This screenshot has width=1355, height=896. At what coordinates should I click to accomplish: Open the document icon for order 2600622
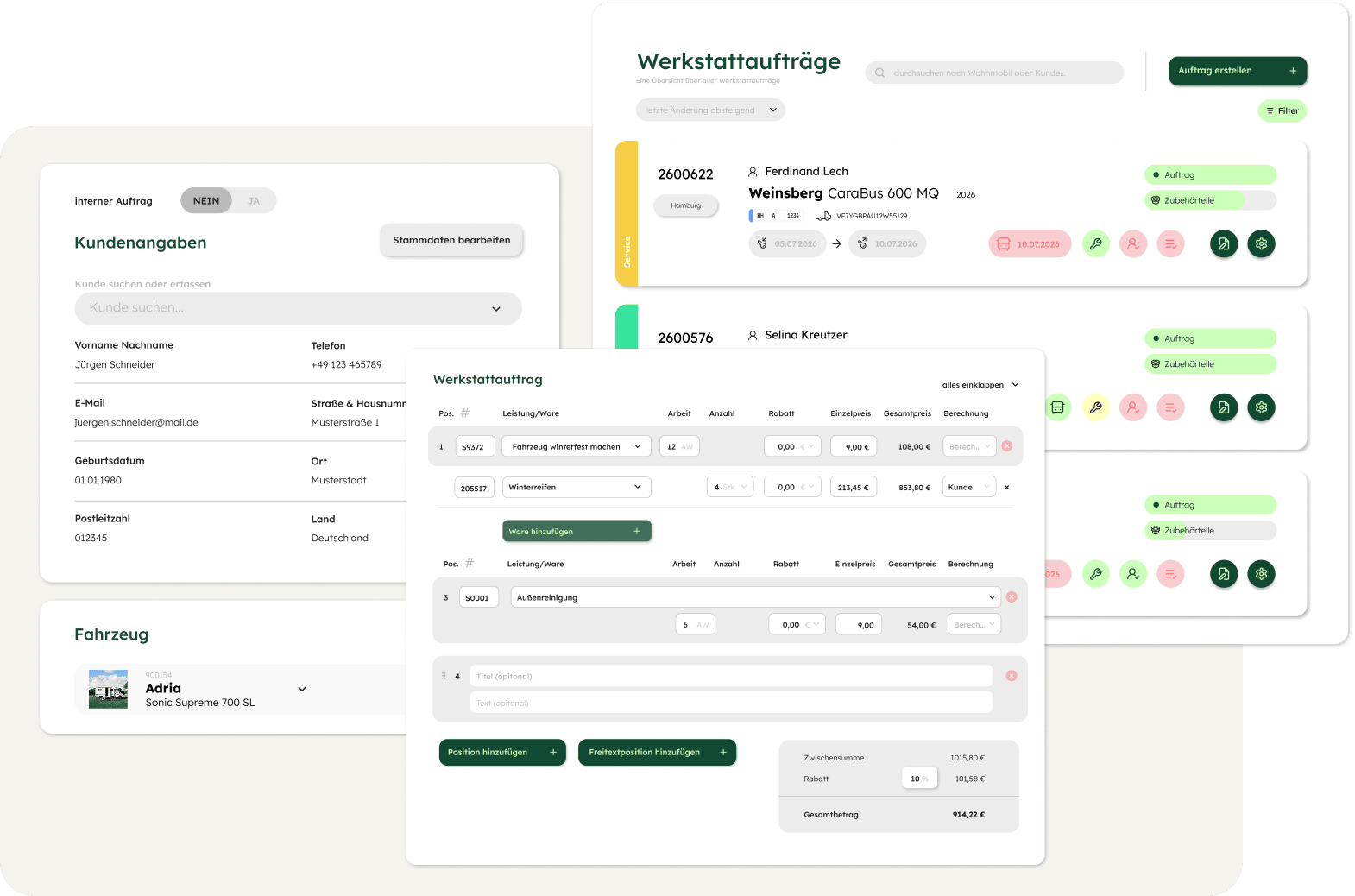tap(1223, 244)
